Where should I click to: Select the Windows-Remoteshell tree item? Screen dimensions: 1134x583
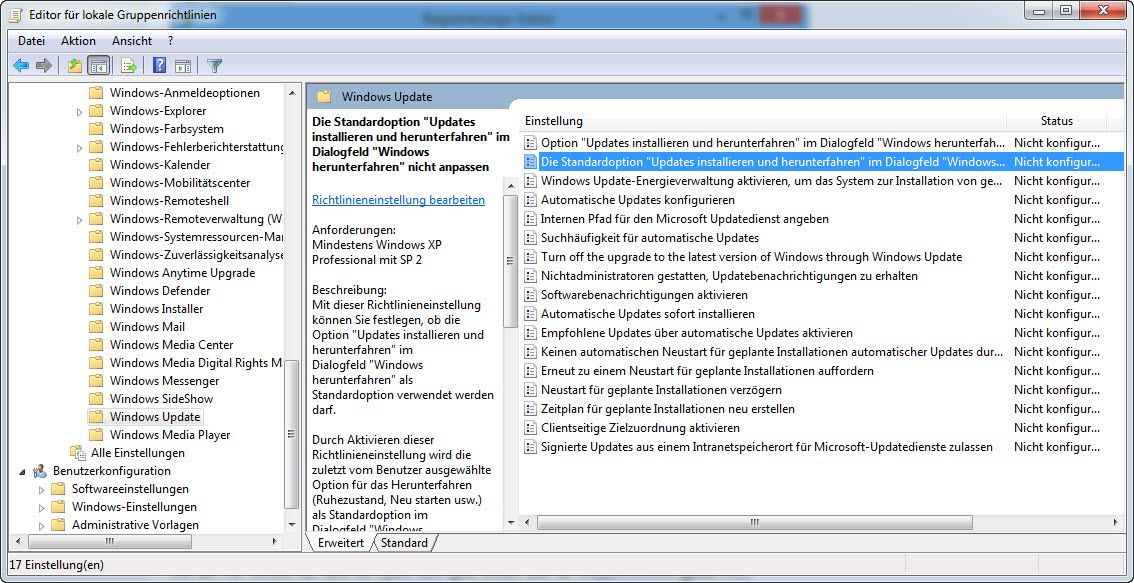point(169,201)
